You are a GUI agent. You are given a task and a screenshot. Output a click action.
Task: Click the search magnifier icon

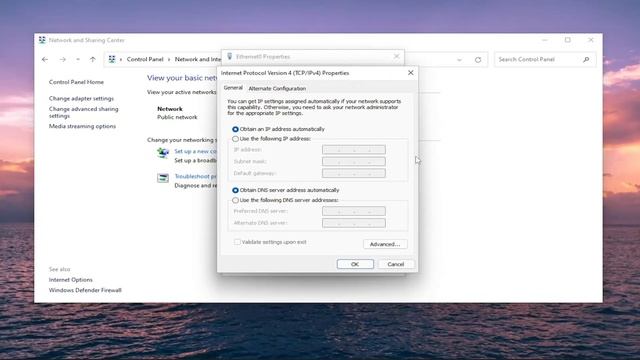[587, 60]
